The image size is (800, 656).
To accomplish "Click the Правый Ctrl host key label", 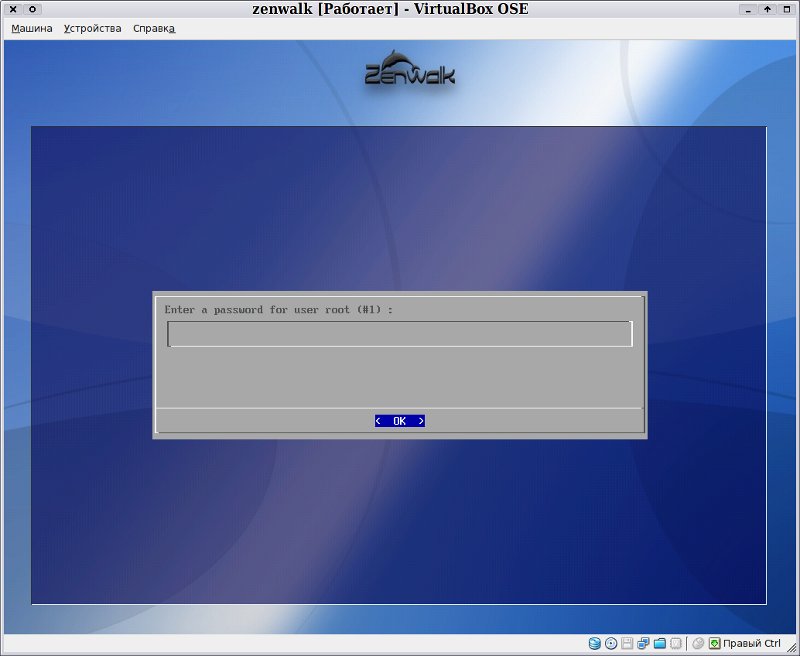I will pyautogui.click(x=752, y=643).
